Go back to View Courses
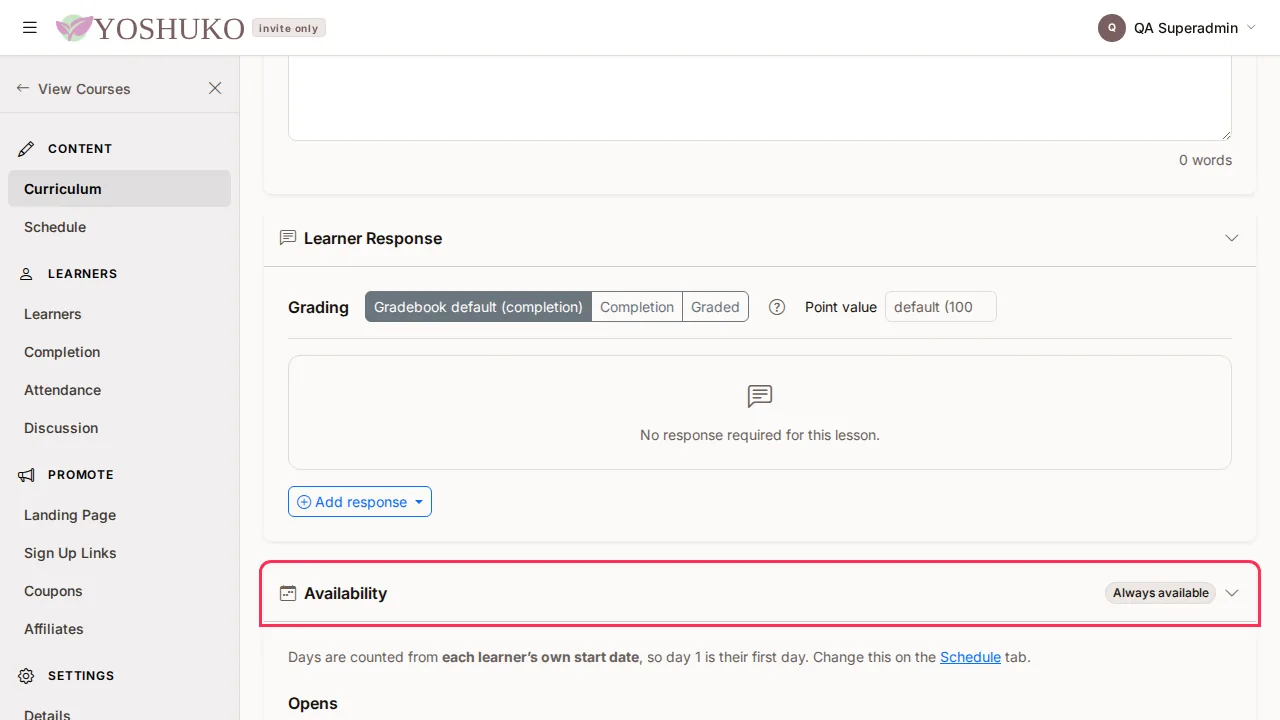Viewport: 1280px width, 720px height. pyautogui.click(x=73, y=88)
